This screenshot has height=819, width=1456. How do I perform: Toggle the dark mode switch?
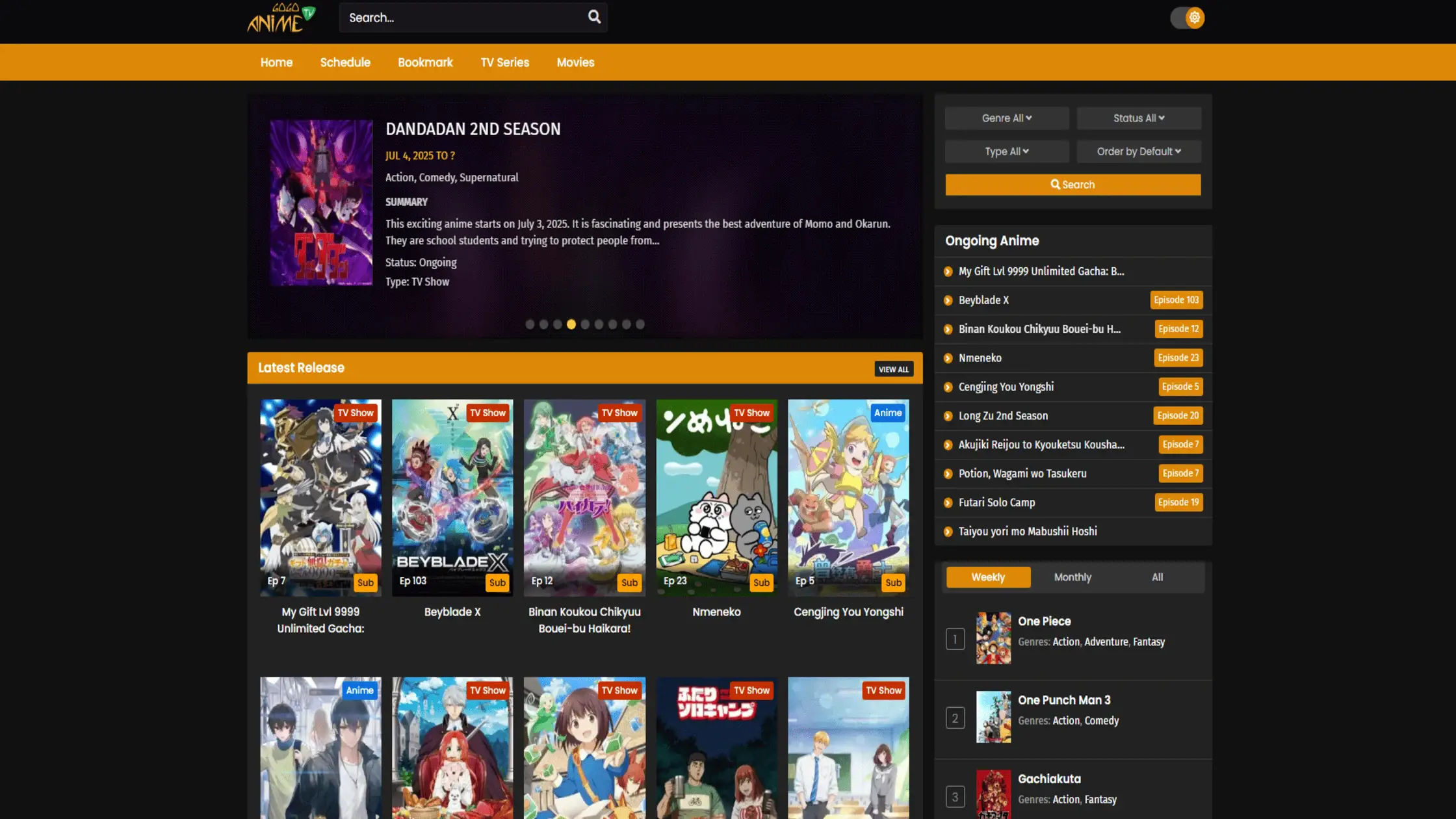tap(1180, 18)
